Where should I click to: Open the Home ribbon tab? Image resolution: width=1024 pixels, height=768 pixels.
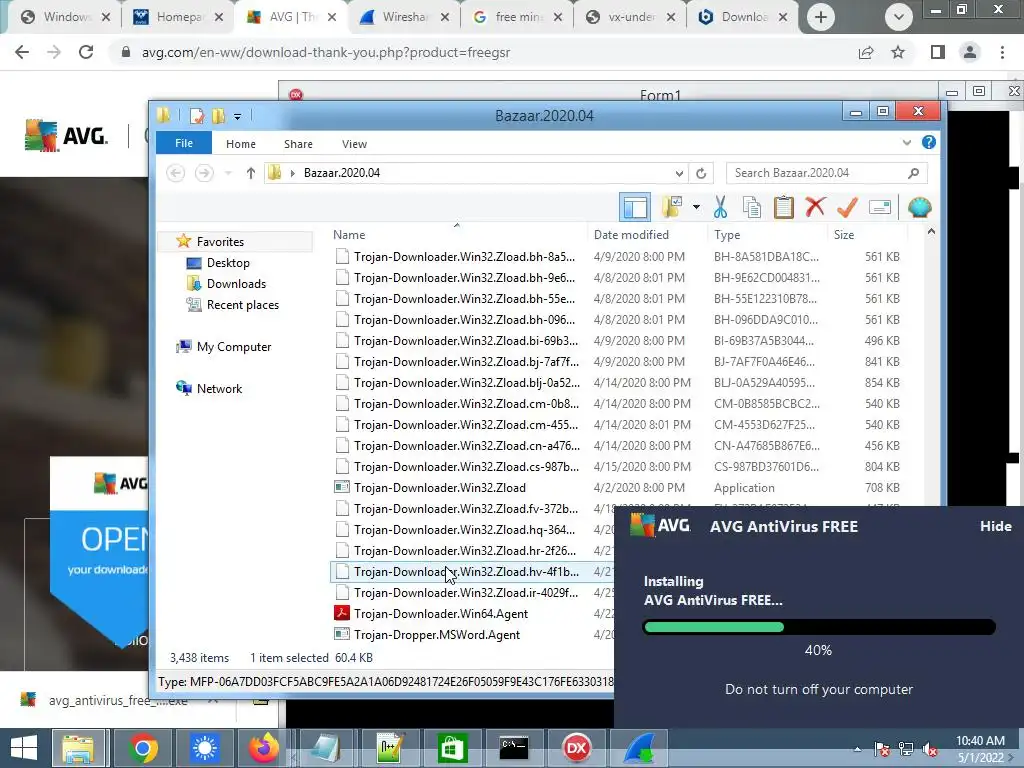click(x=240, y=144)
